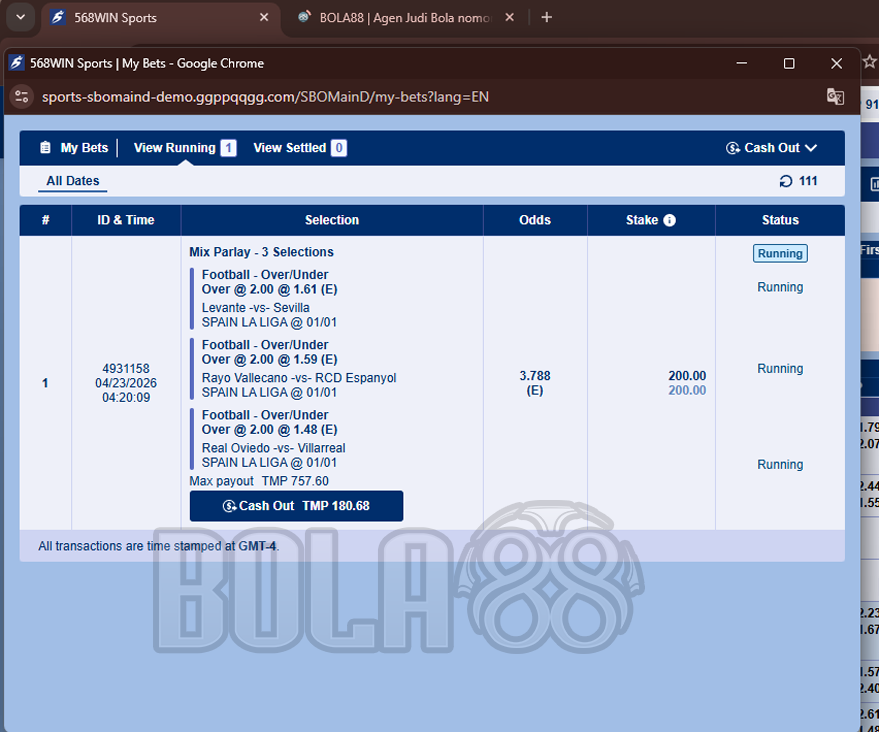Image resolution: width=879 pixels, height=732 pixels.
Task: Click Running status for Levante match
Action: pyautogui.click(x=780, y=287)
